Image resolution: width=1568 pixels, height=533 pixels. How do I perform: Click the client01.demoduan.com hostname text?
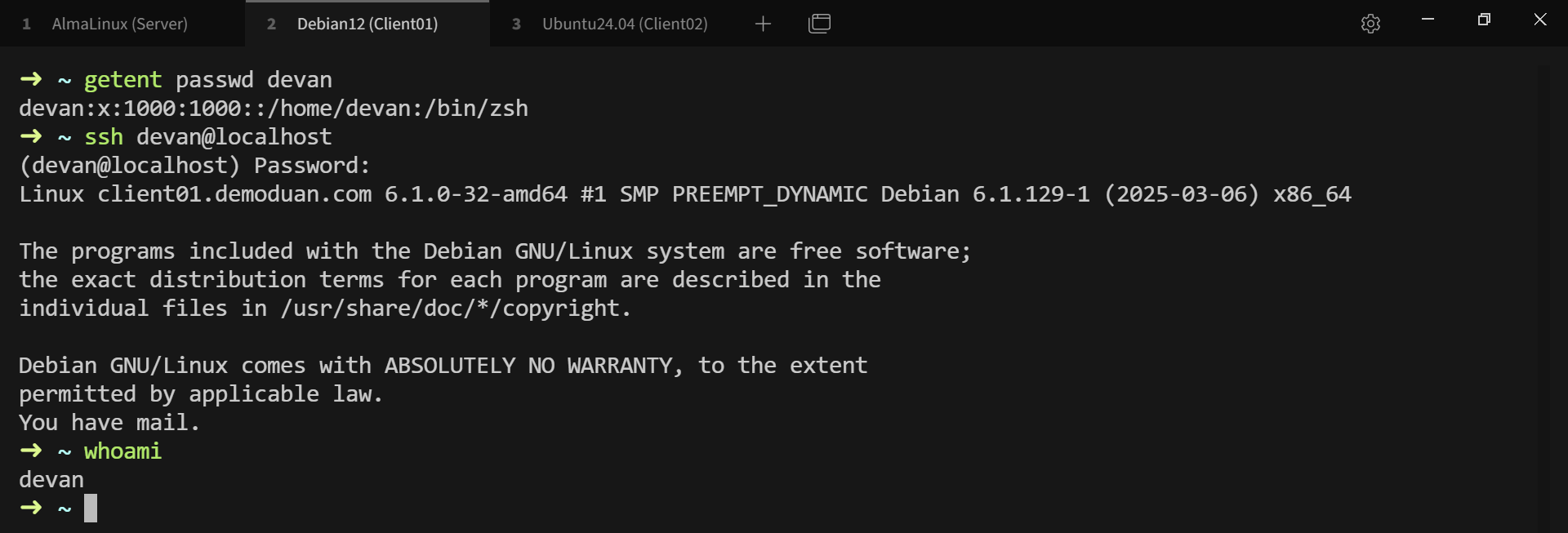click(x=234, y=194)
